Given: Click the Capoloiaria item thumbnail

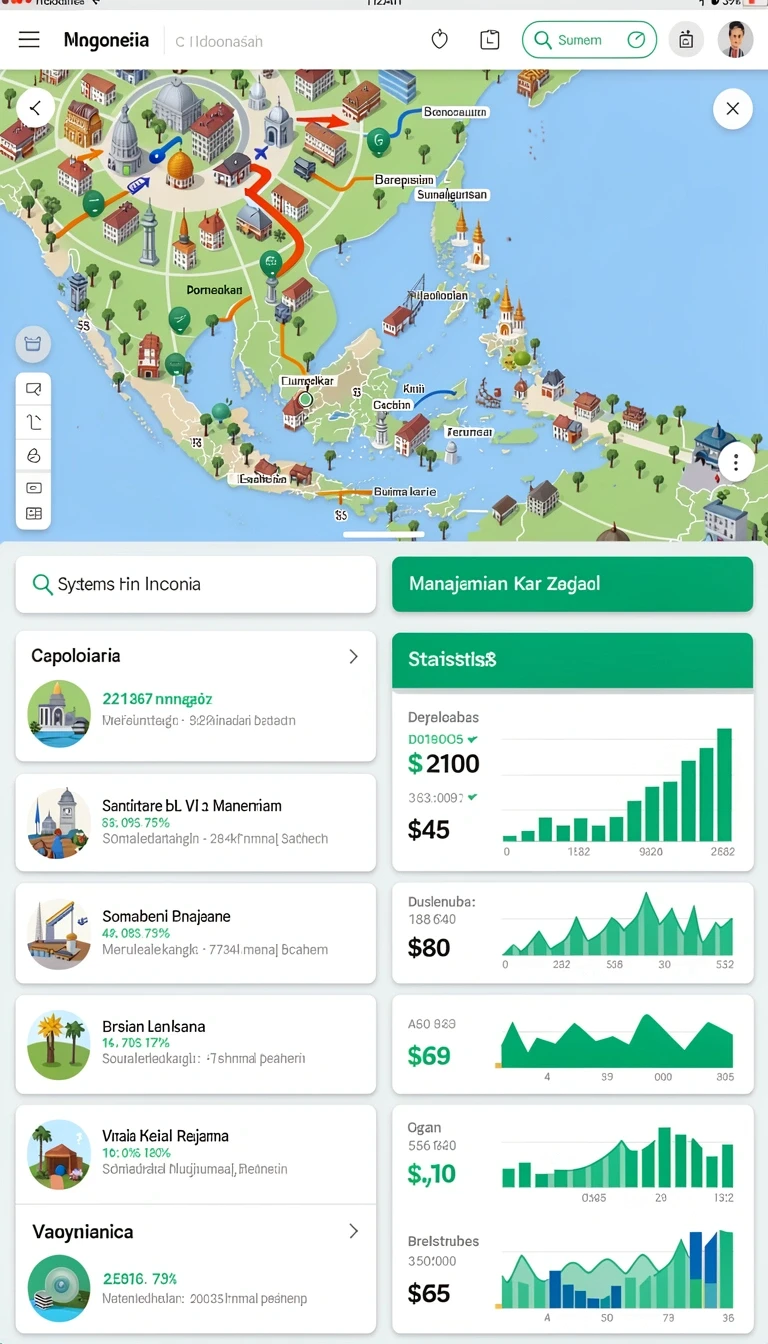Looking at the screenshot, I should pyautogui.click(x=59, y=712).
